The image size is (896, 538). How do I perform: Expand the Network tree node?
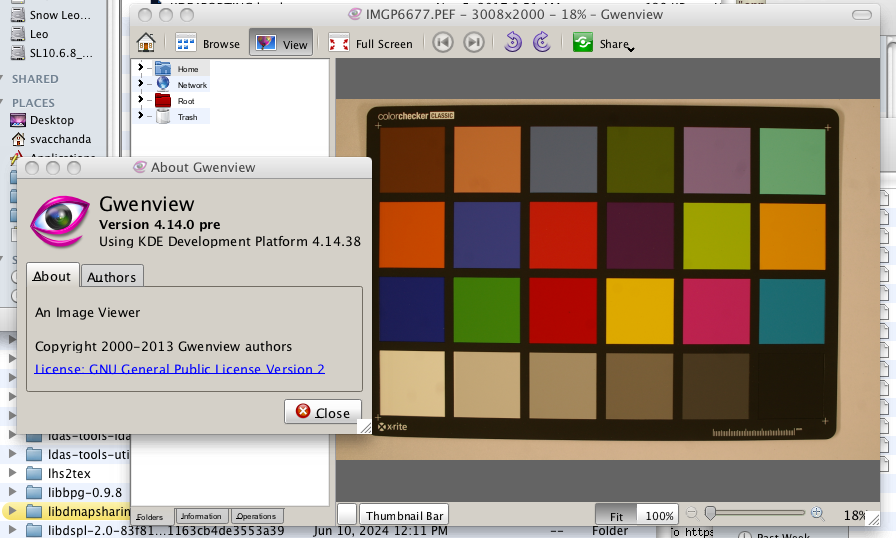coord(140,83)
